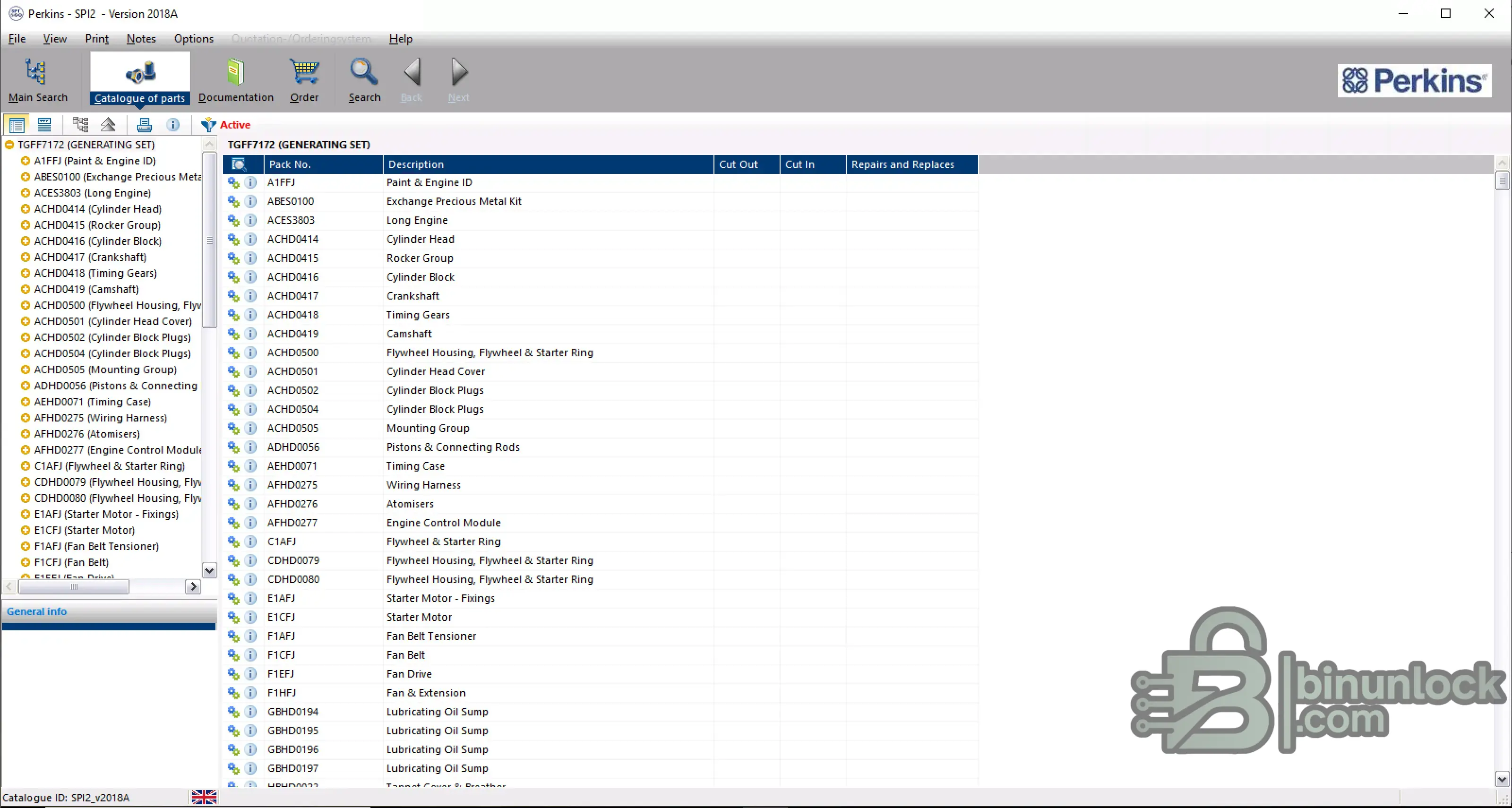Select the AFHD0275 (Wiring Harness) tree item
Viewport: 1512px width, 808px height.
coord(100,418)
